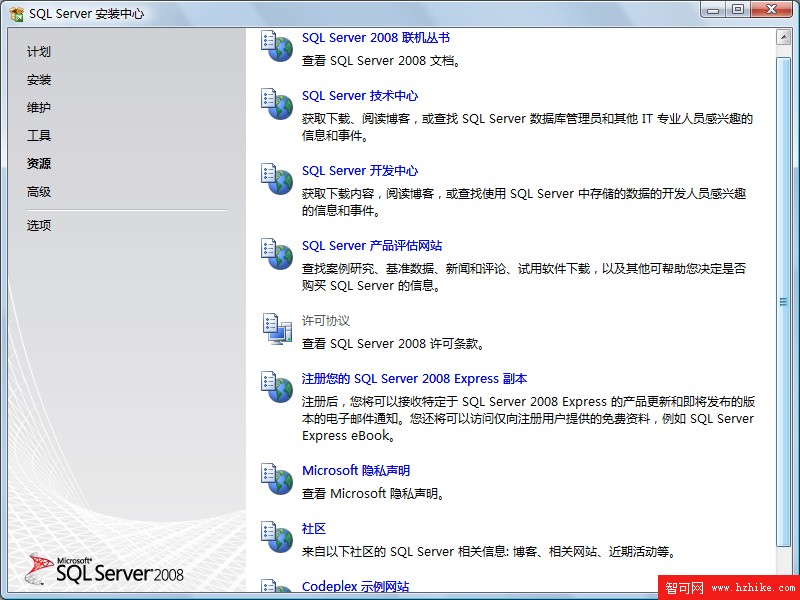
Task: Click the text 查看 SQL Server 2008 文档。
Action: [x=382, y=61]
